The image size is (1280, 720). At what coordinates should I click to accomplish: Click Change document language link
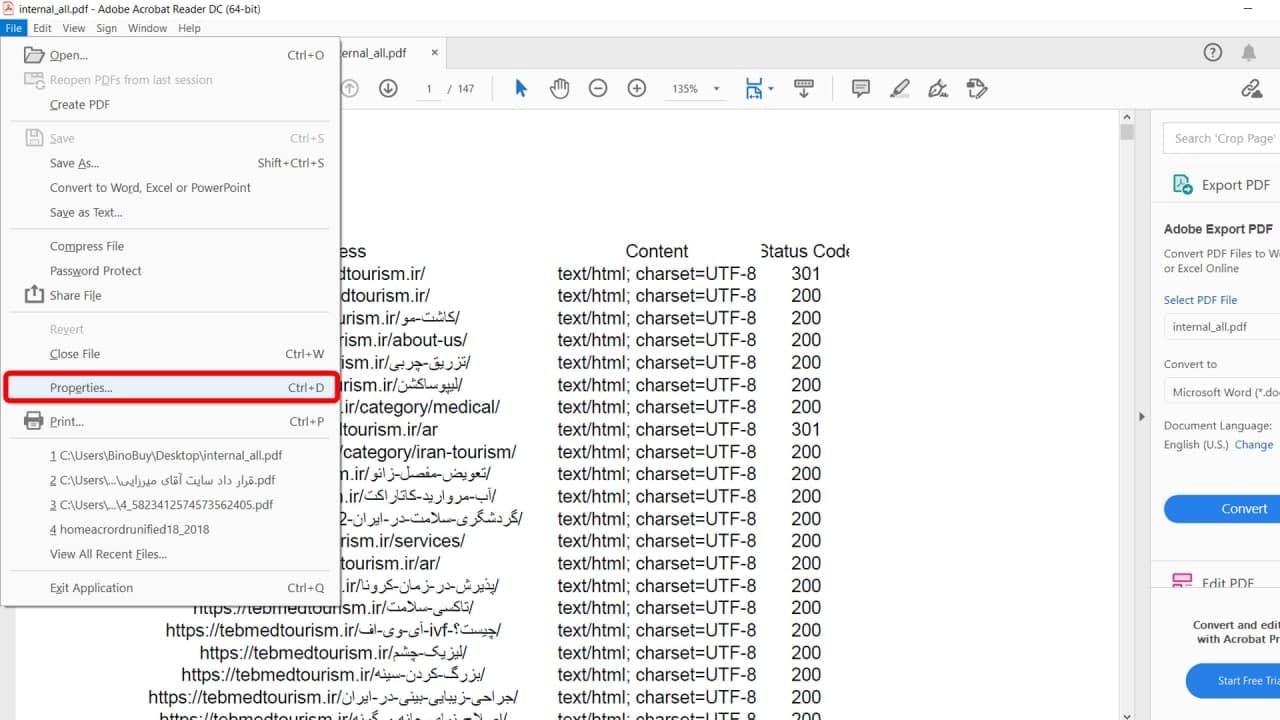tap(1254, 444)
